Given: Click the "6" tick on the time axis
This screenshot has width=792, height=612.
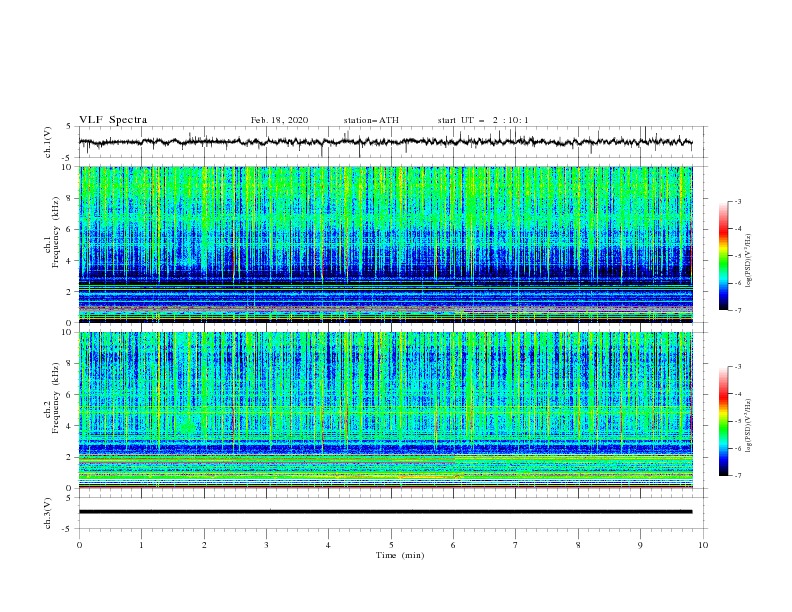Looking at the screenshot, I should 453,545.
